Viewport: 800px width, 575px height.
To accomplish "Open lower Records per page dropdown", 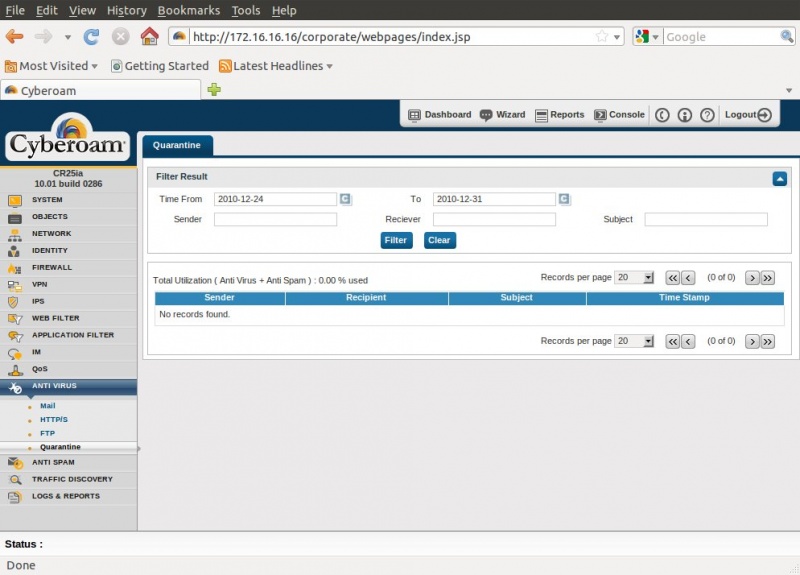I will (634, 341).
